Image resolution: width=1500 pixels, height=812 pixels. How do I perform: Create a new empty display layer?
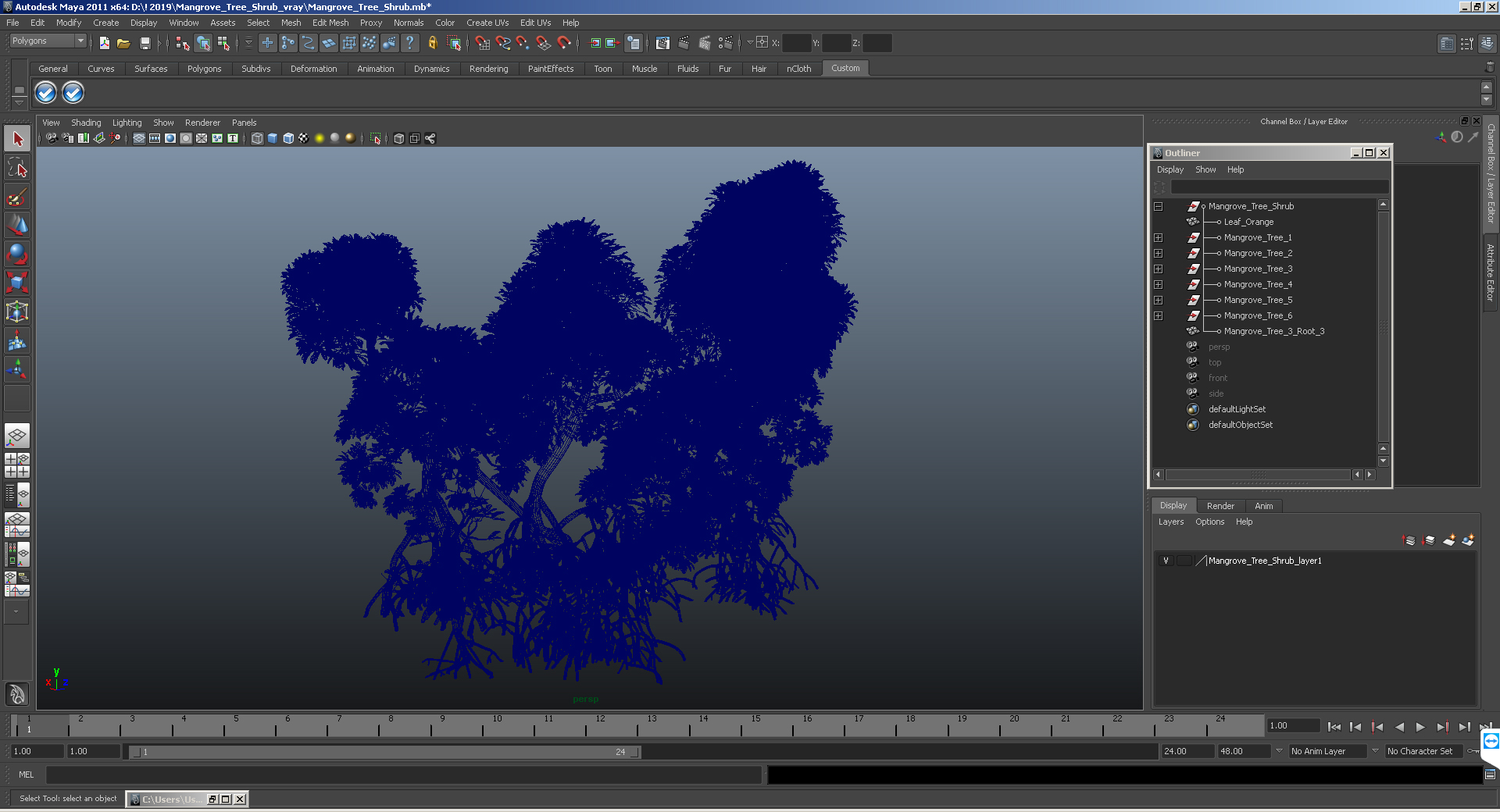pyautogui.click(x=1449, y=540)
